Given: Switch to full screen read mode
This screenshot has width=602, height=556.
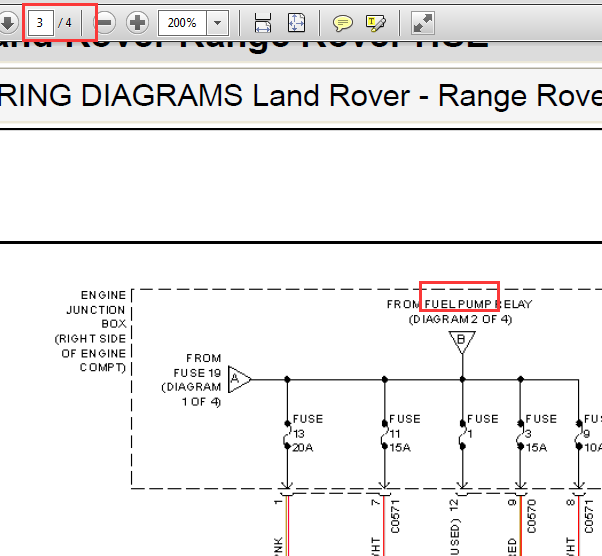Looking at the screenshot, I should (423, 23).
